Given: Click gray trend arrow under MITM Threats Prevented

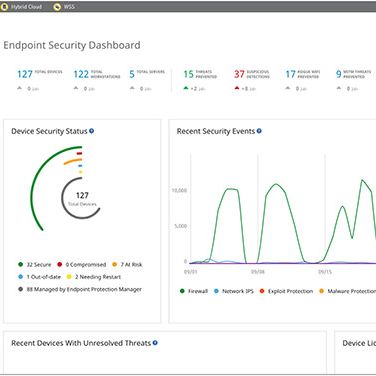Looking at the screenshot, I should pyautogui.click(x=339, y=88).
